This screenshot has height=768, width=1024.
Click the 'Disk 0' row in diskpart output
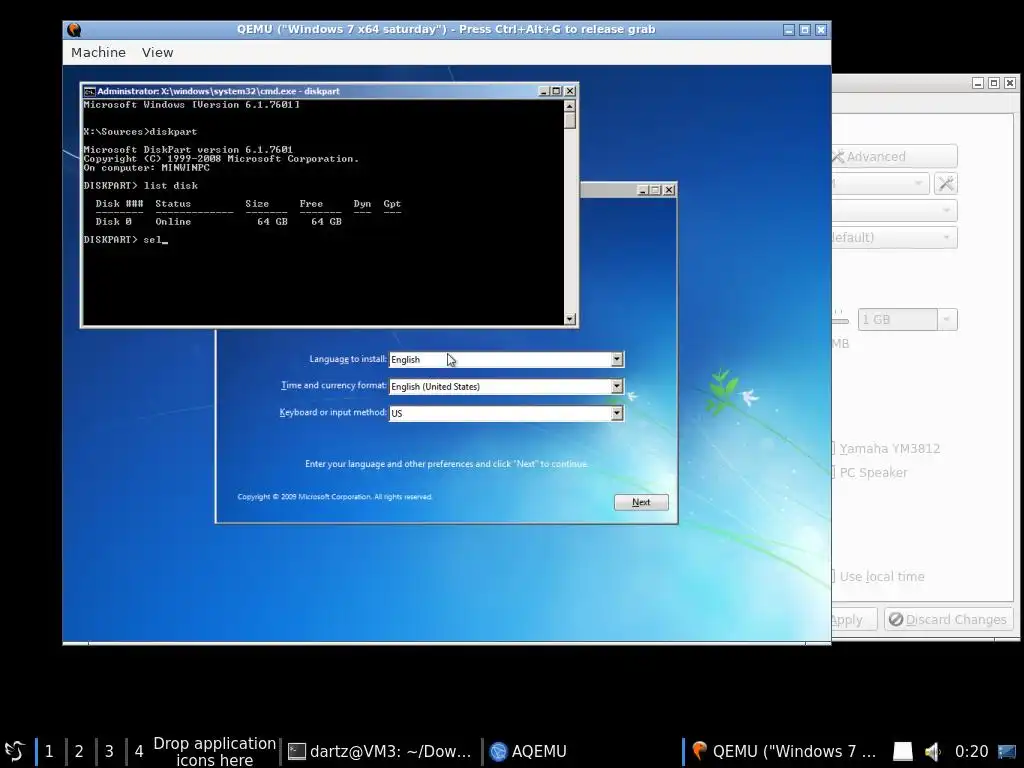218,222
